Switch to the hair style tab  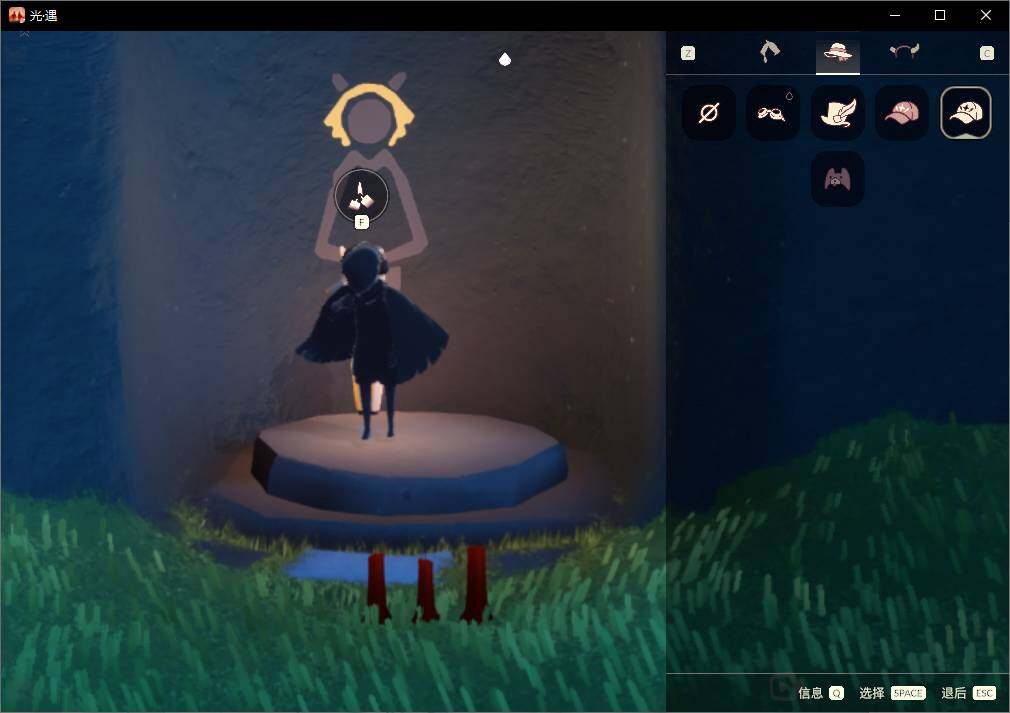pyautogui.click(x=770, y=52)
